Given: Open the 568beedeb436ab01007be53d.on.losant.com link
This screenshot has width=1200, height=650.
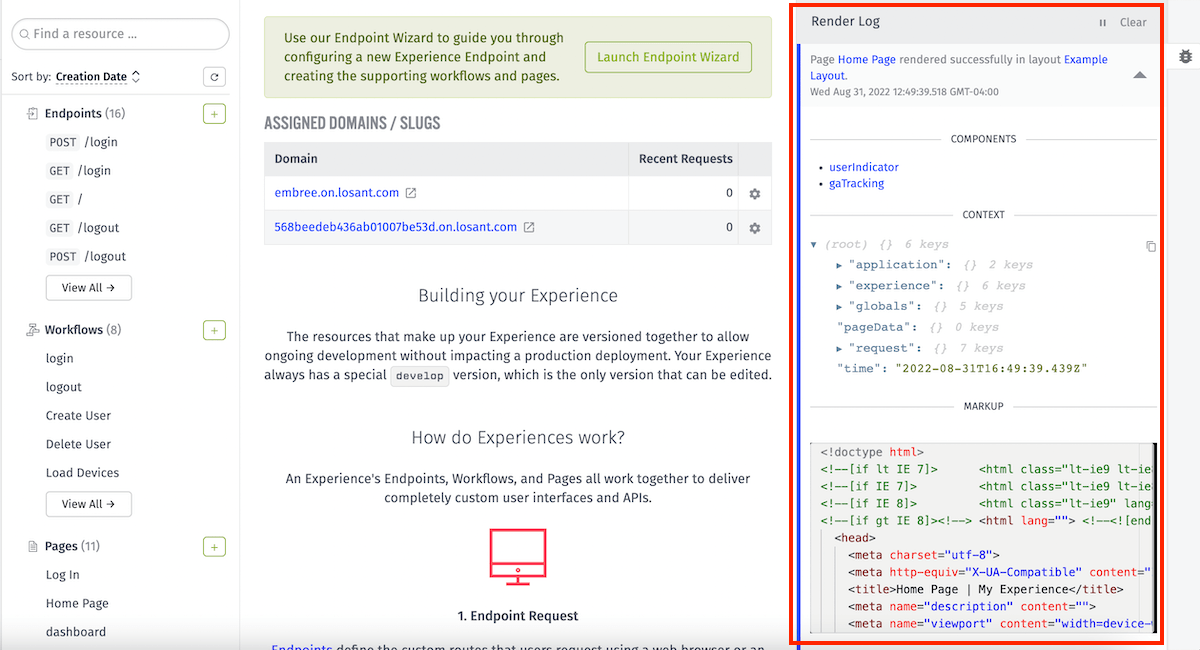Looking at the screenshot, I should coord(396,227).
